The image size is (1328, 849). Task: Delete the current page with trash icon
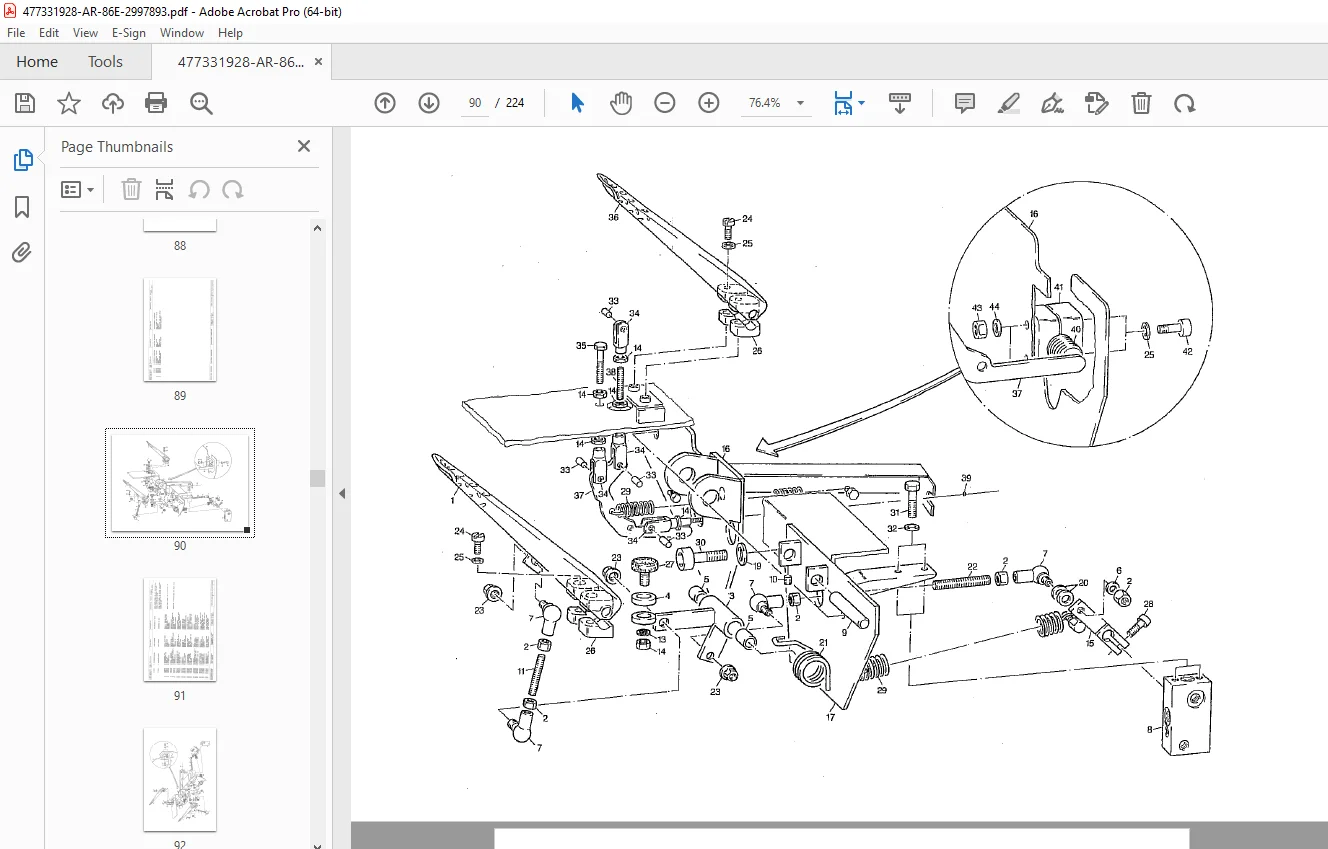[x=1141, y=103]
